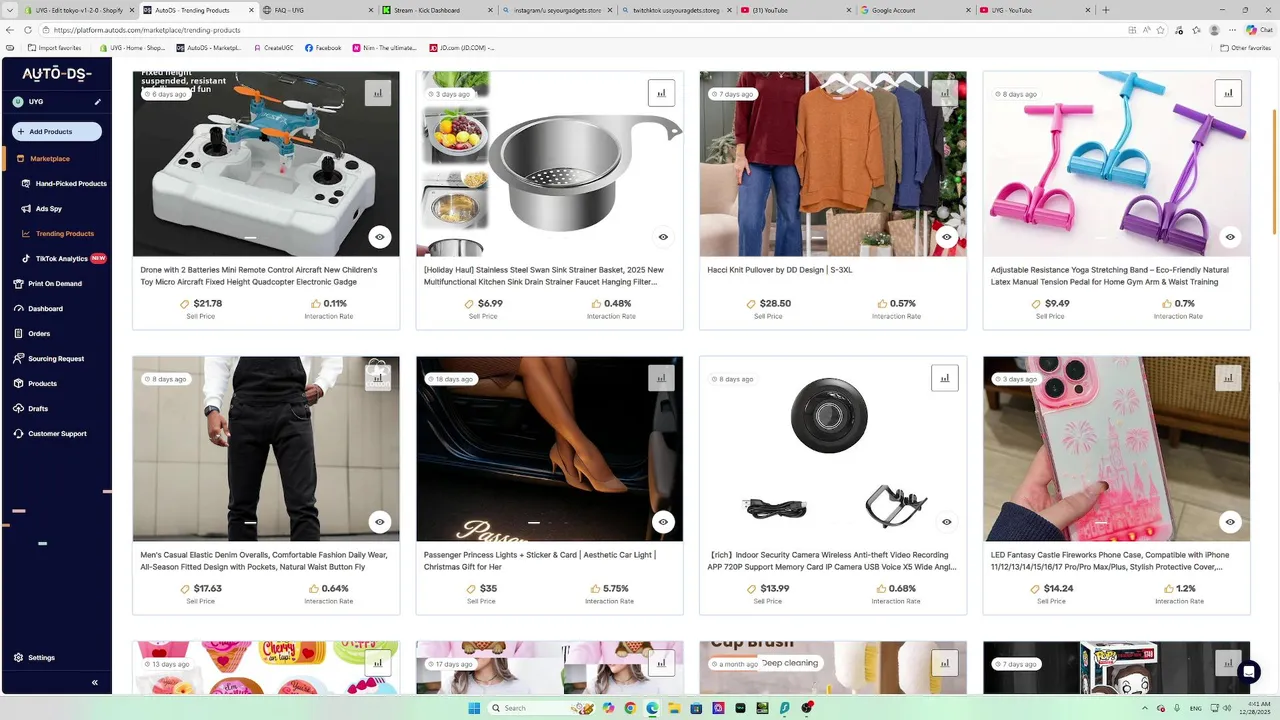
Task: Toggle eye preview on the security camera image
Action: (946, 522)
